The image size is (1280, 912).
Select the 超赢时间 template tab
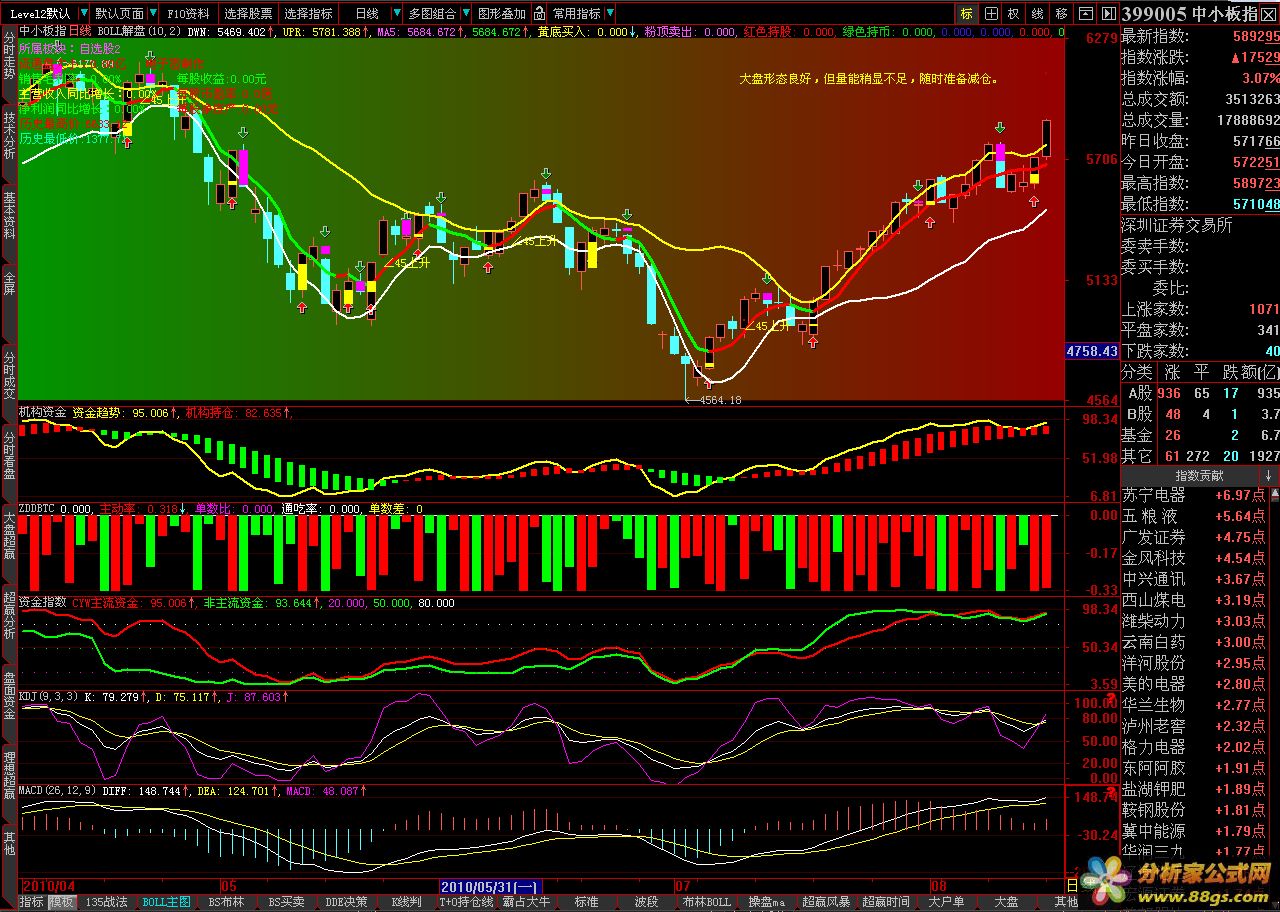[886, 901]
